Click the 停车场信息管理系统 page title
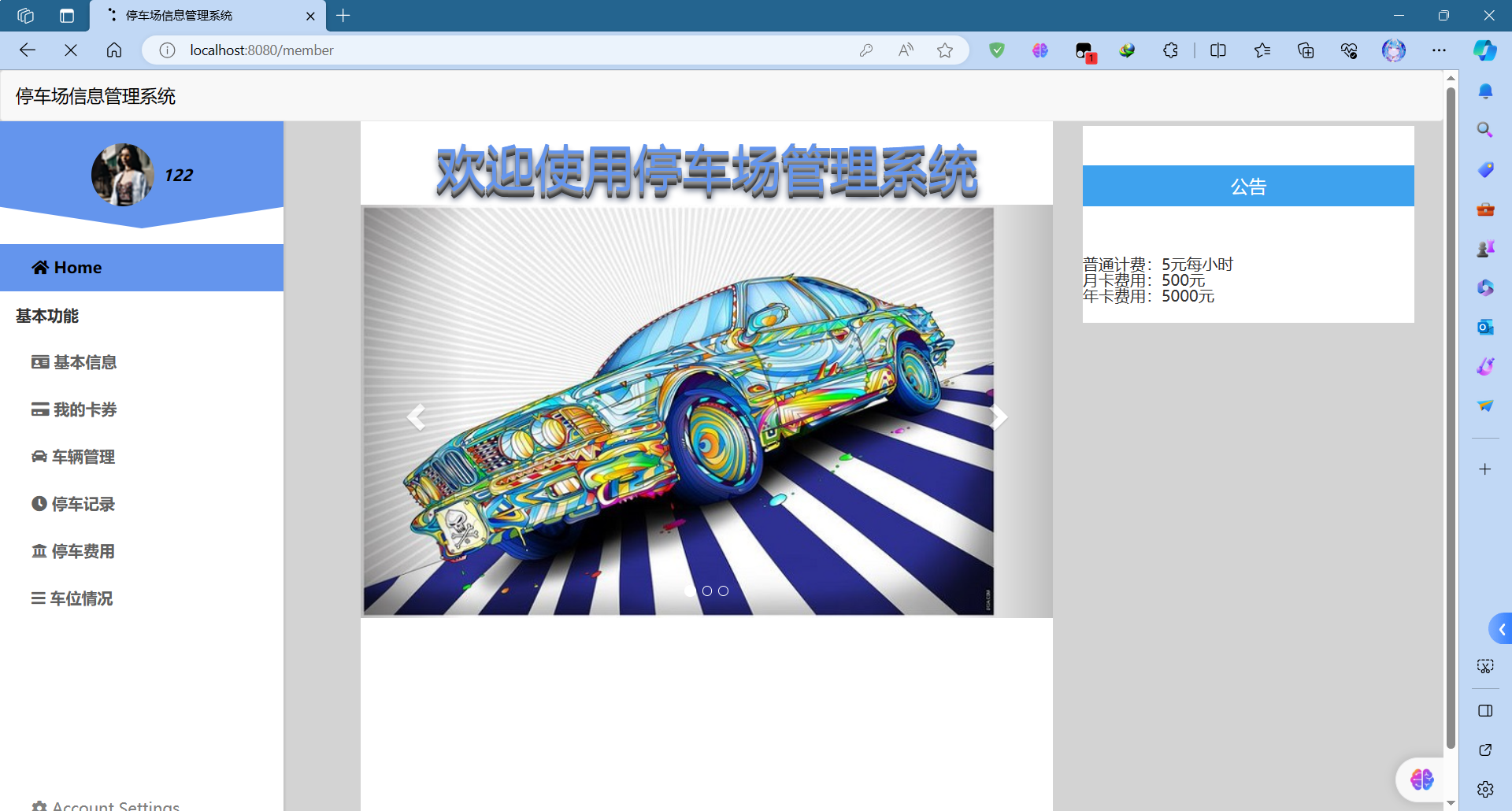The height and width of the screenshot is (811, 1512). (x=95, y=96)
